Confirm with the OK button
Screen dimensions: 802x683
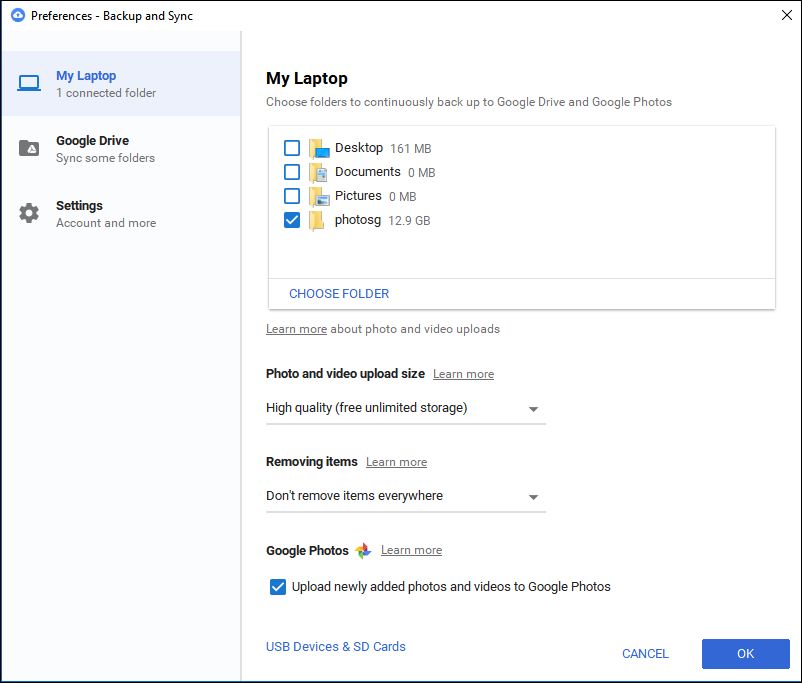pos(746,654)
